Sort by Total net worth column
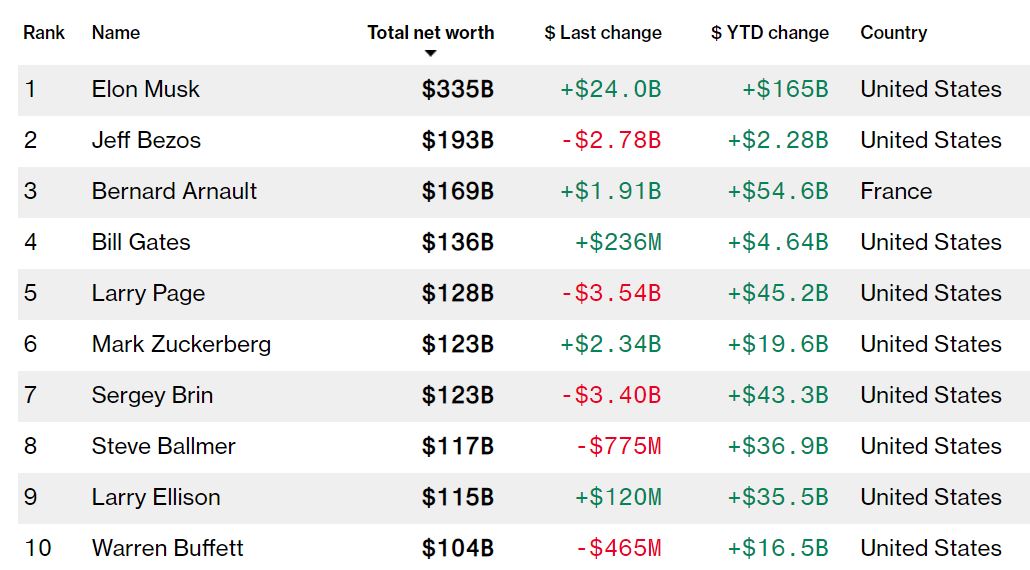 pos(430,32)
